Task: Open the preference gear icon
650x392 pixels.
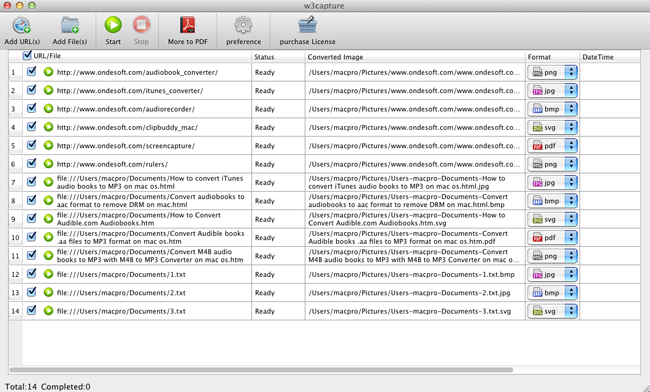Action: click(x=243, y=25)
